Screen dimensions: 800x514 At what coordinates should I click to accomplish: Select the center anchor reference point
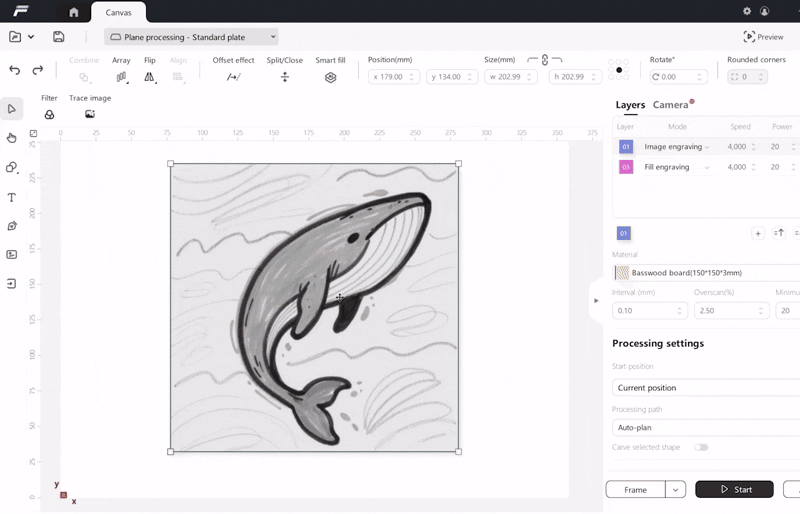(620, 70)
